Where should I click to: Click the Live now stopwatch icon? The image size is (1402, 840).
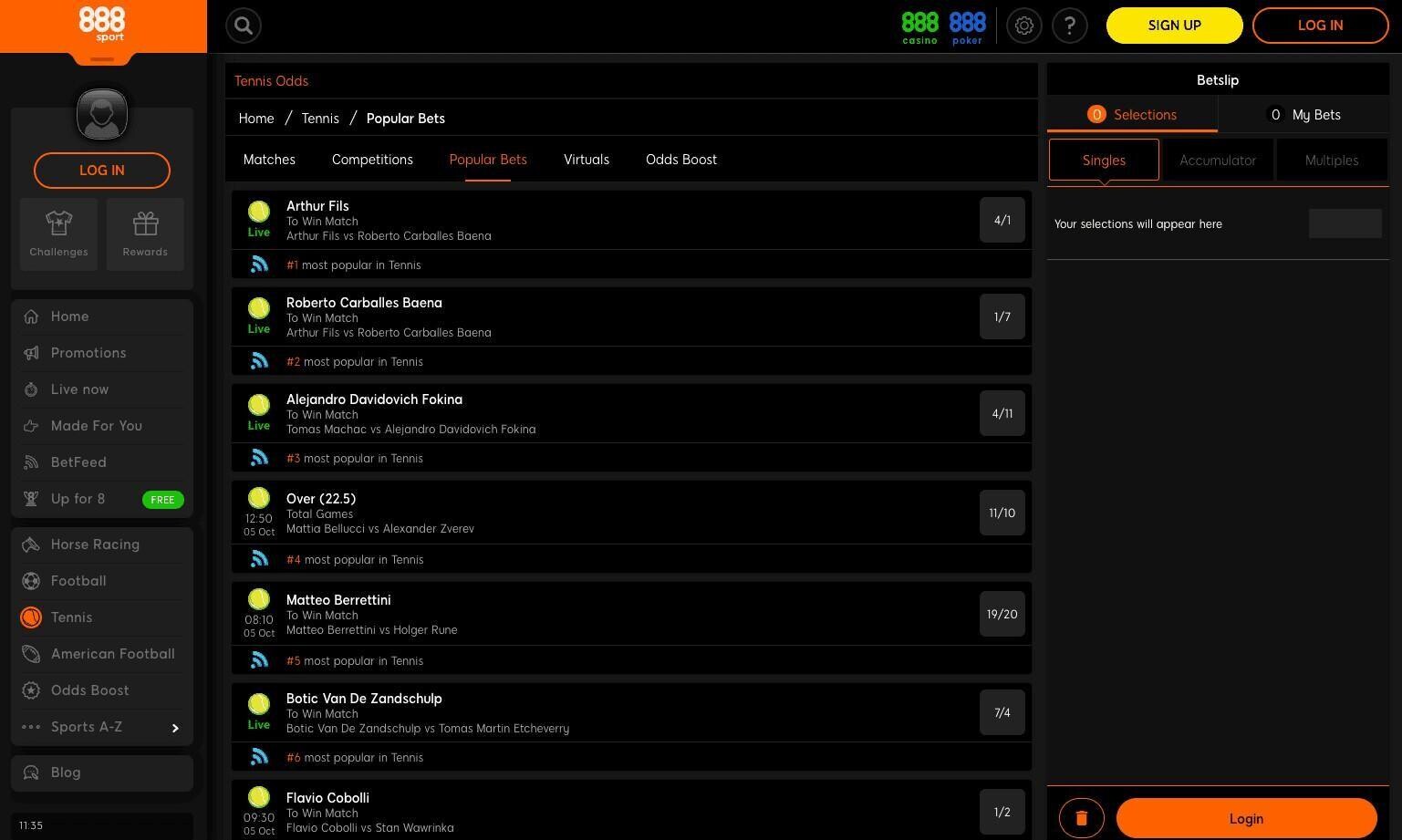pos(31,389)
